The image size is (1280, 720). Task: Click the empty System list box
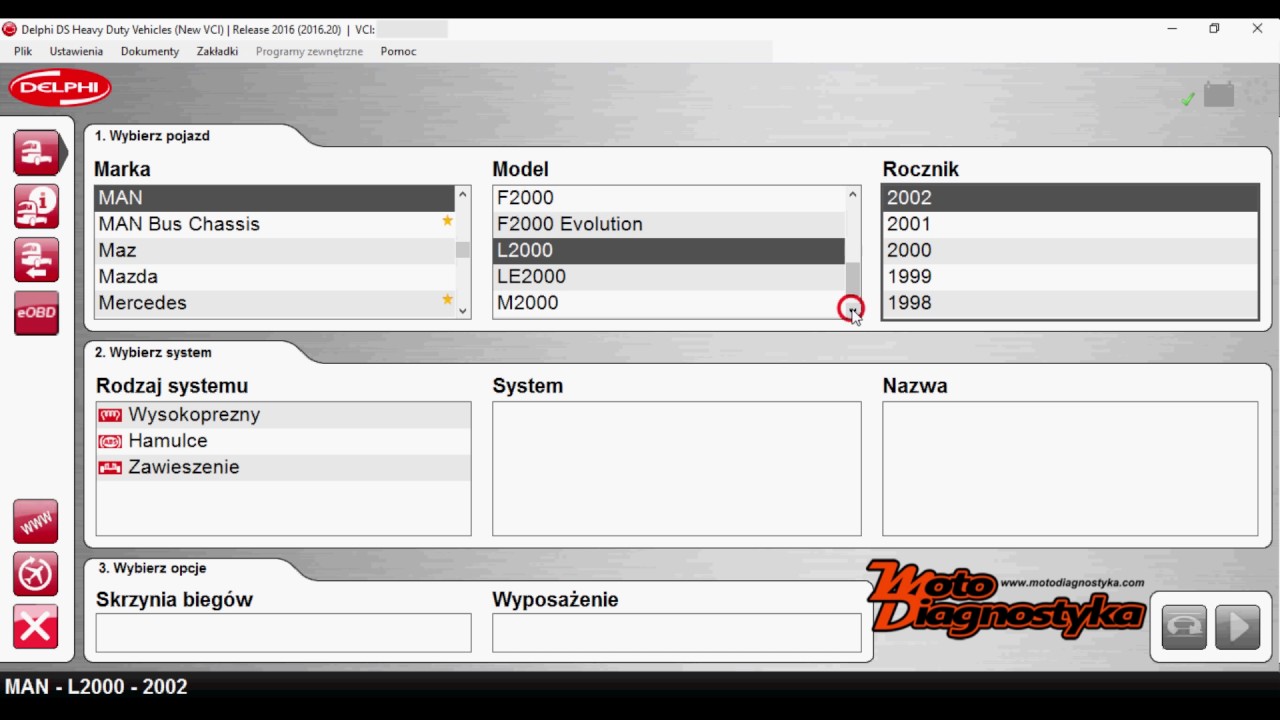(677, 468)
